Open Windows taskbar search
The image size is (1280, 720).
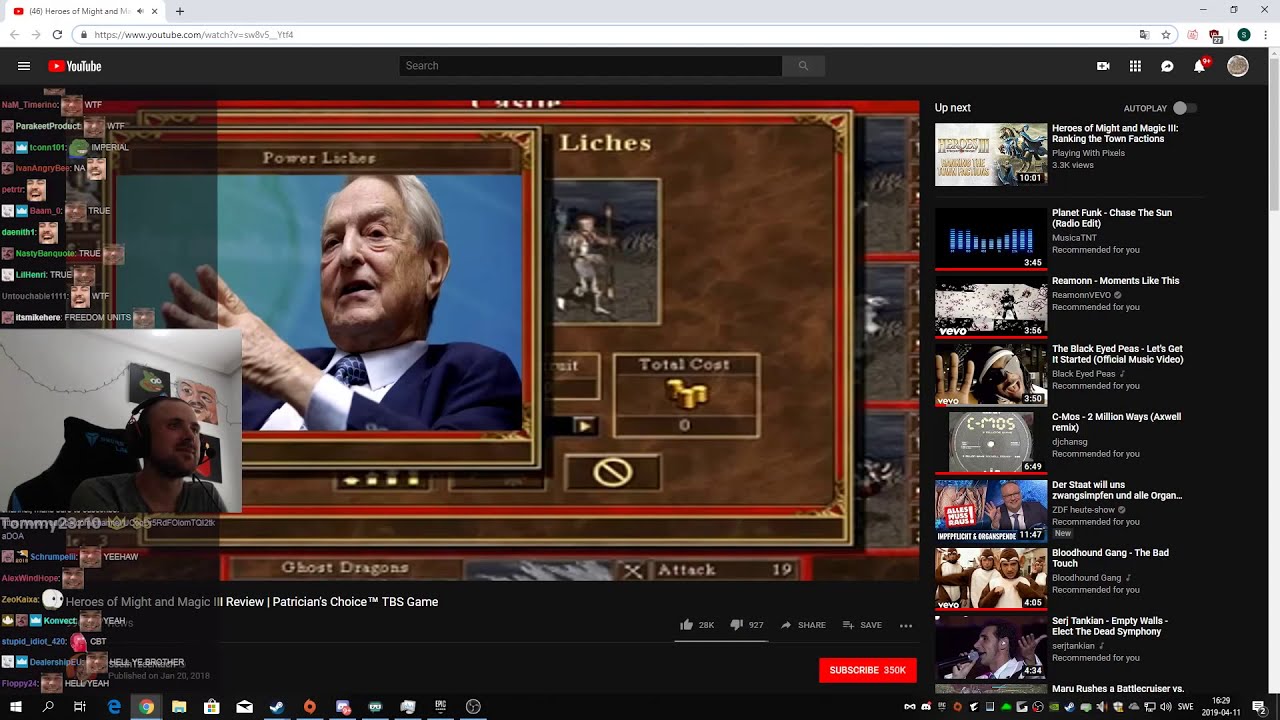click(x=48, y=707)
